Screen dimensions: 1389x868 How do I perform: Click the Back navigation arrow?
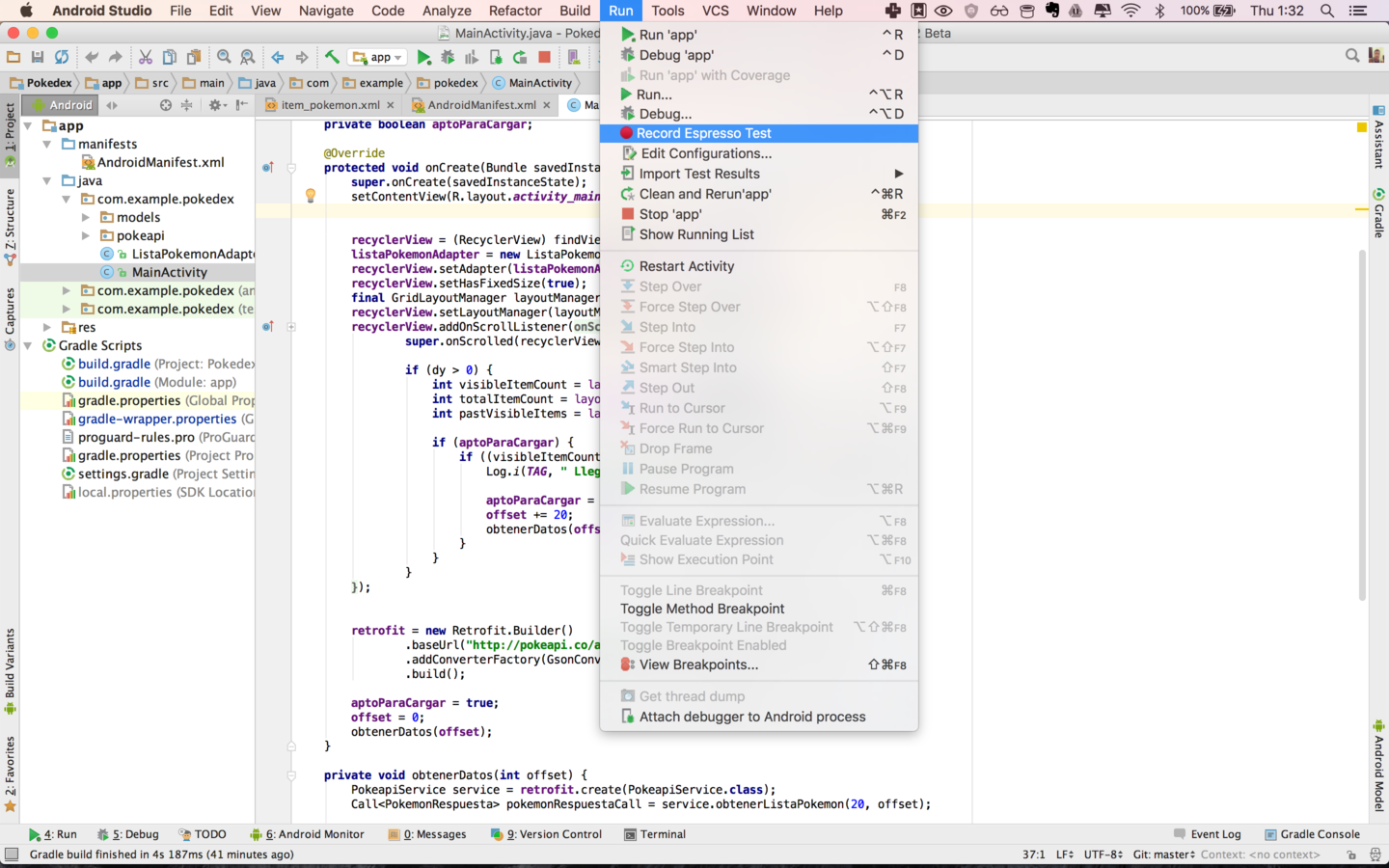(x=278, y=57)
